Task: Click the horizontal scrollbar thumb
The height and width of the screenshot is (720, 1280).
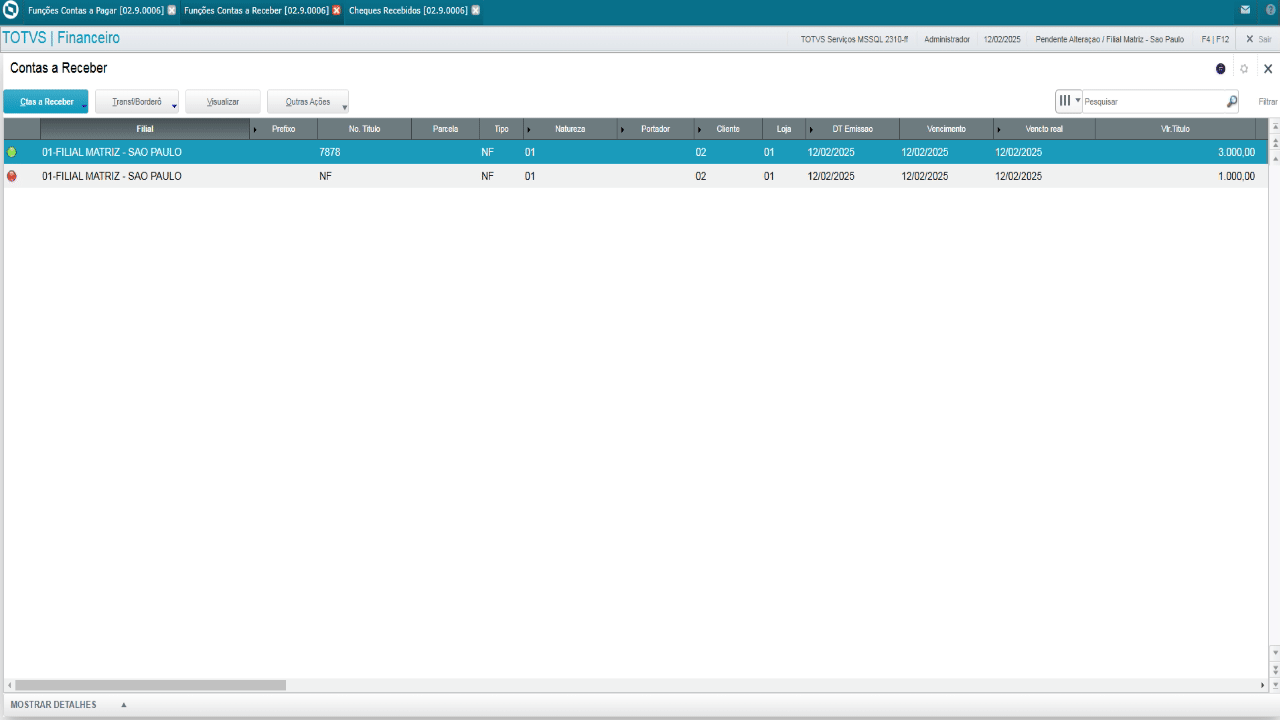Action: pos(150,685)
